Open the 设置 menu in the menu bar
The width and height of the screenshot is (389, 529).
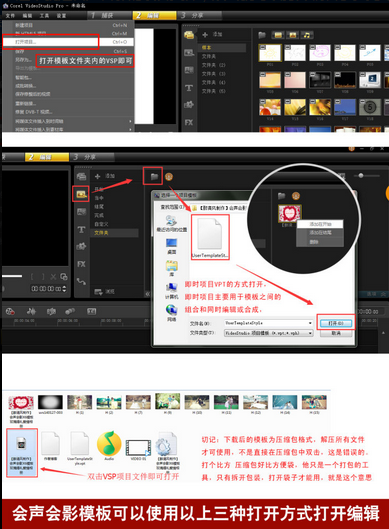click(61, 16)
